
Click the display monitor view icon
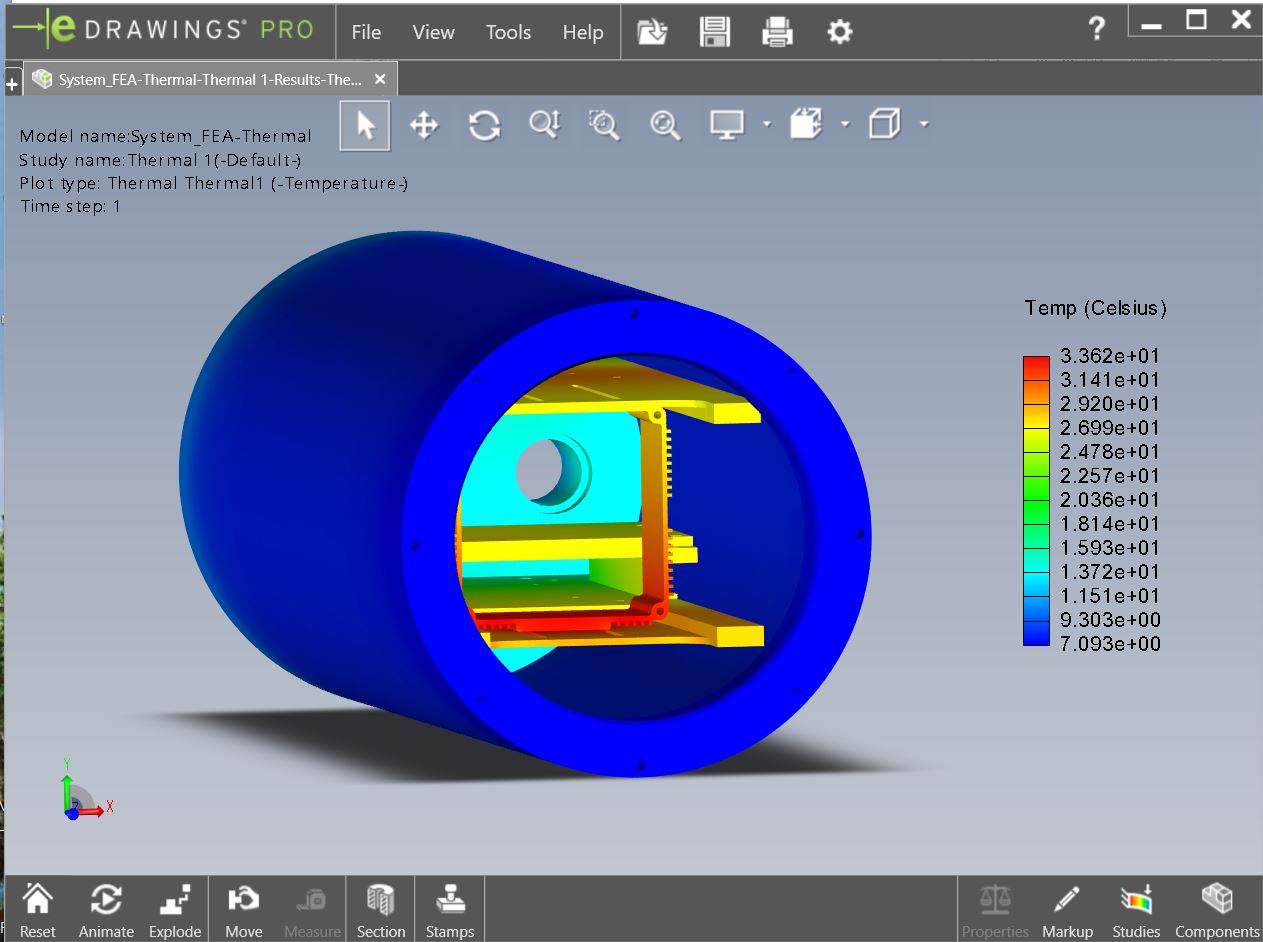[x=727, y=125]
